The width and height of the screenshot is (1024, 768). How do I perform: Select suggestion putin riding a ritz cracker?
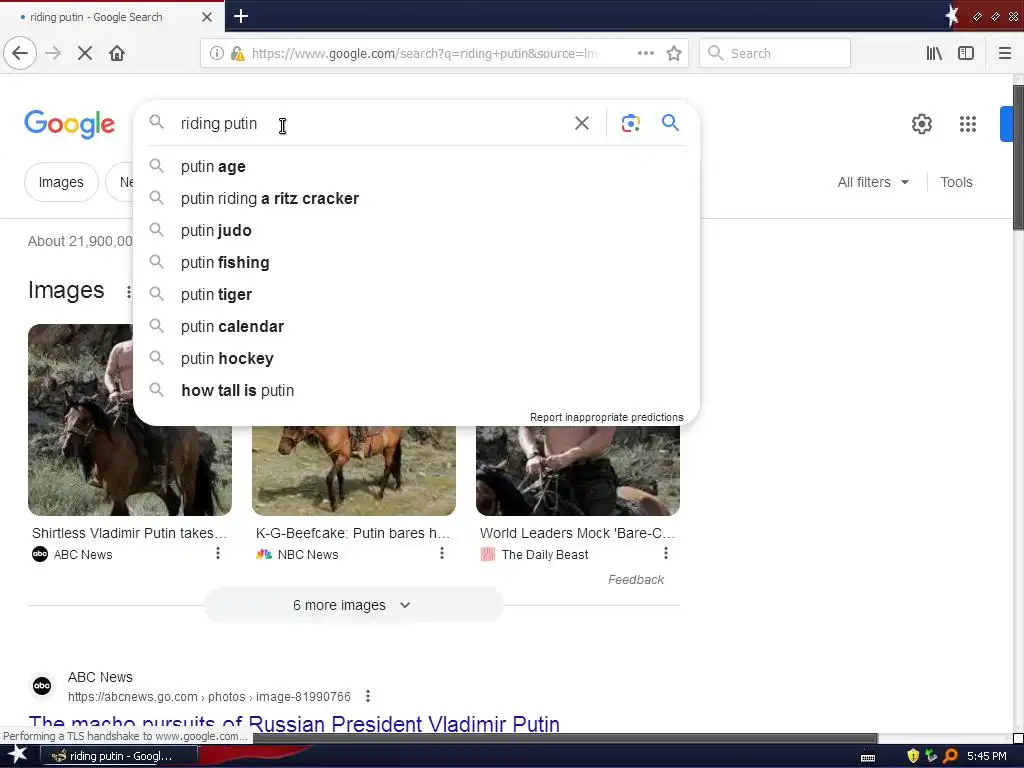[416, 199]
